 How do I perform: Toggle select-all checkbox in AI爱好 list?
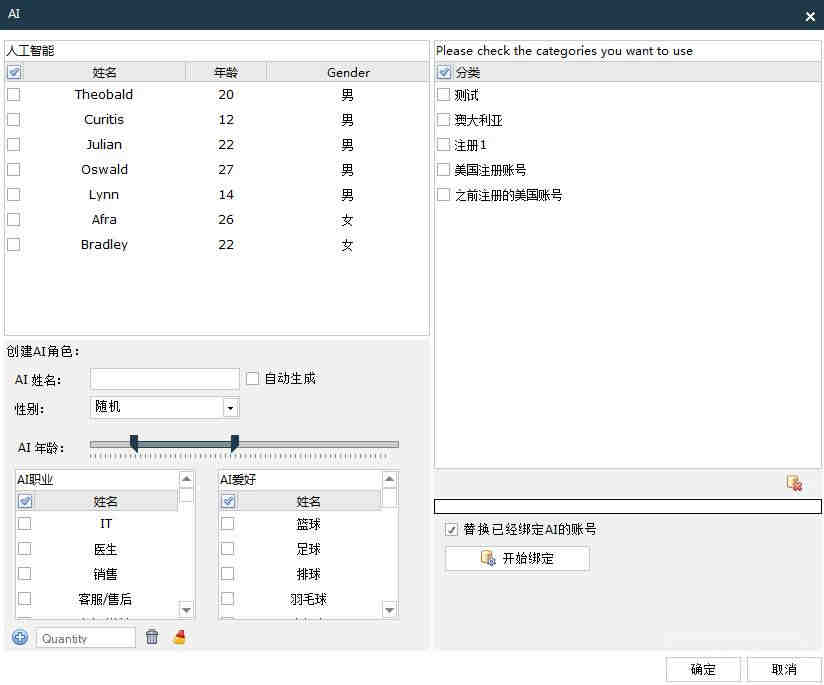pyautogui.click(x=228, y=501)
